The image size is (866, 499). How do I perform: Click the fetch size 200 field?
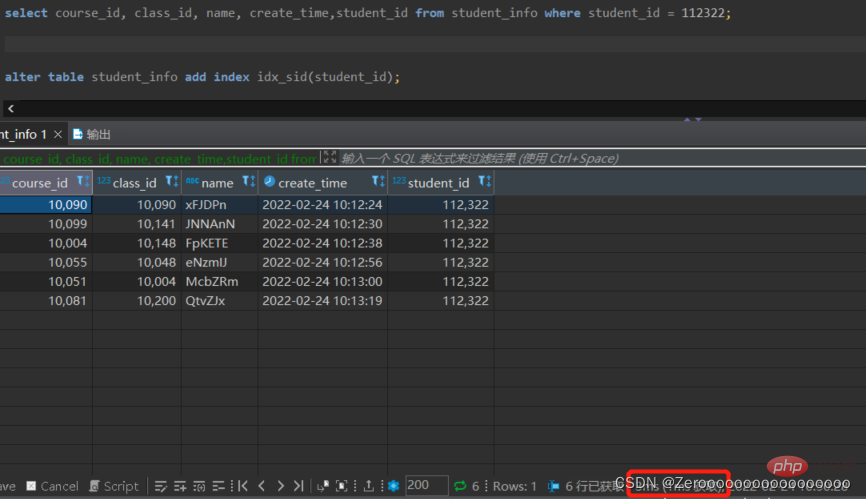pyautogui.click(x=426, y=485)
